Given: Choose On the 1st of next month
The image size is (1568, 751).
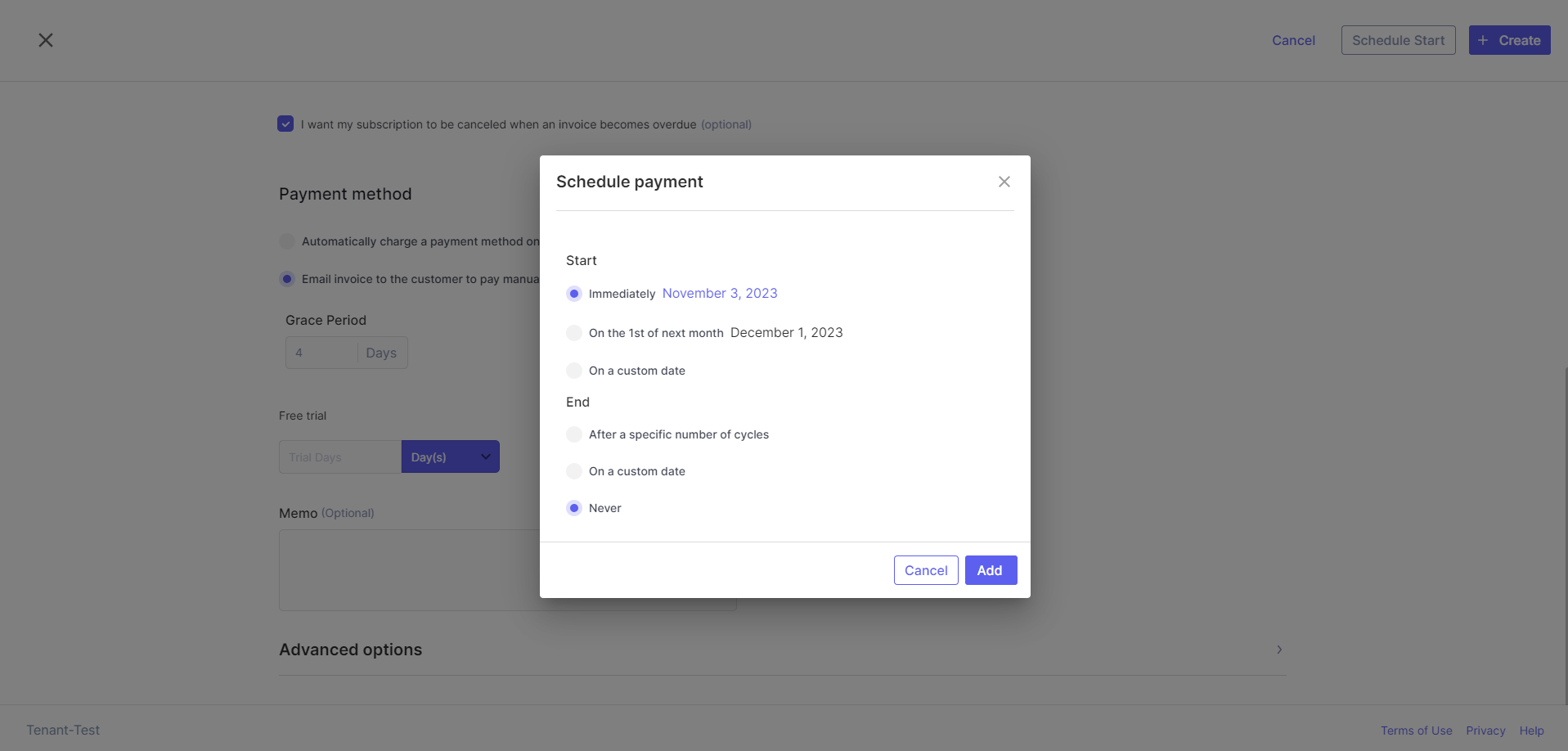Looking at the screenshot, I should click(x=574, y=333).
